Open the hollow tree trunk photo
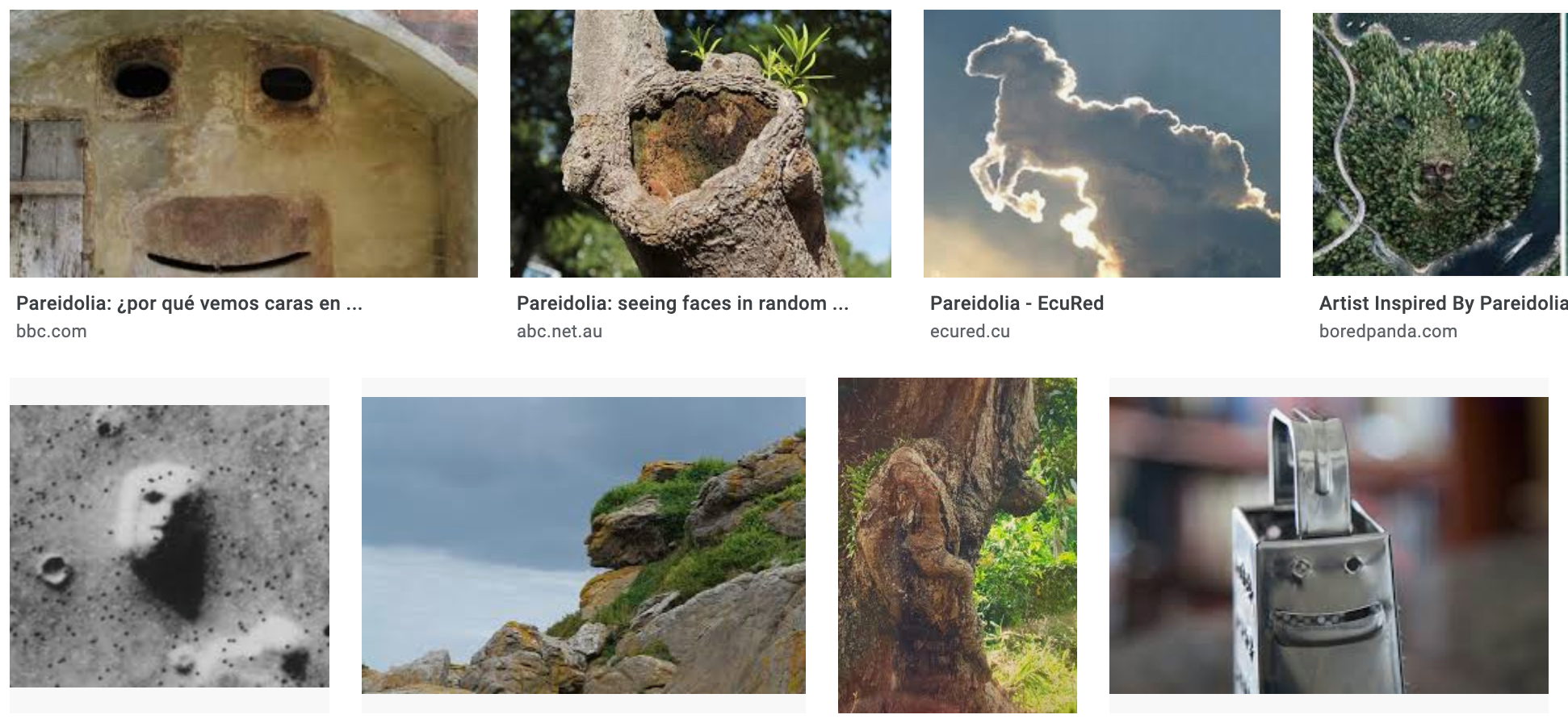Image resolution: width=1568 pixels, height=723 pixels. tap(701, 144)
